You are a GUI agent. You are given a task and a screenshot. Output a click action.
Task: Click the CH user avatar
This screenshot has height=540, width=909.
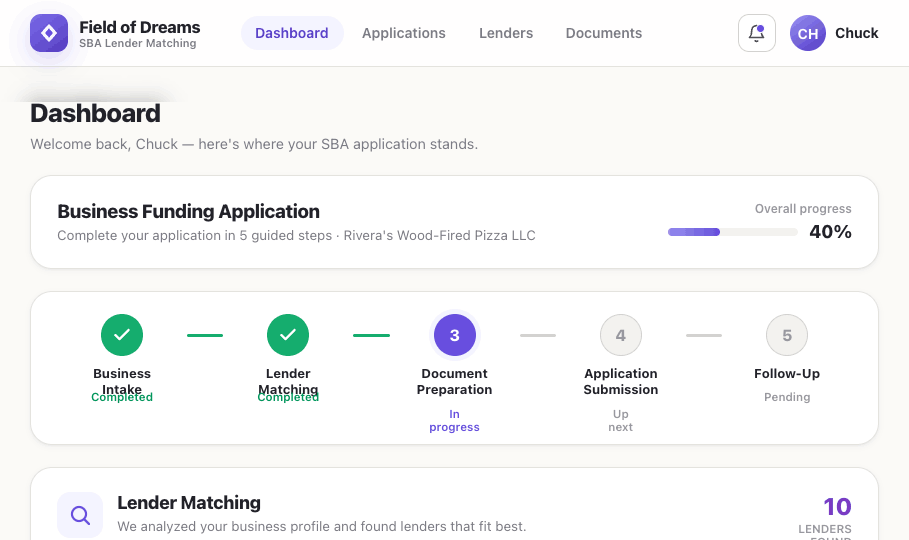(x=808, y=33)
